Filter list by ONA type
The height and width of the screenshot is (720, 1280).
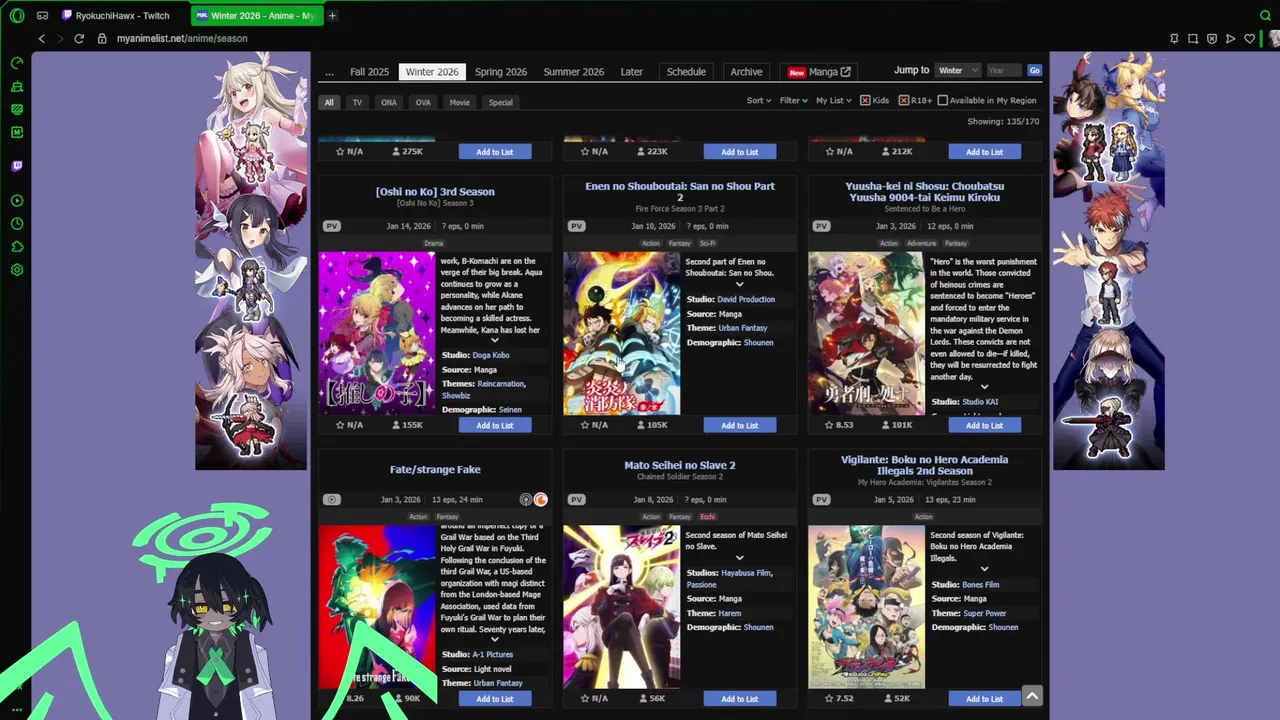coord(389,102)
